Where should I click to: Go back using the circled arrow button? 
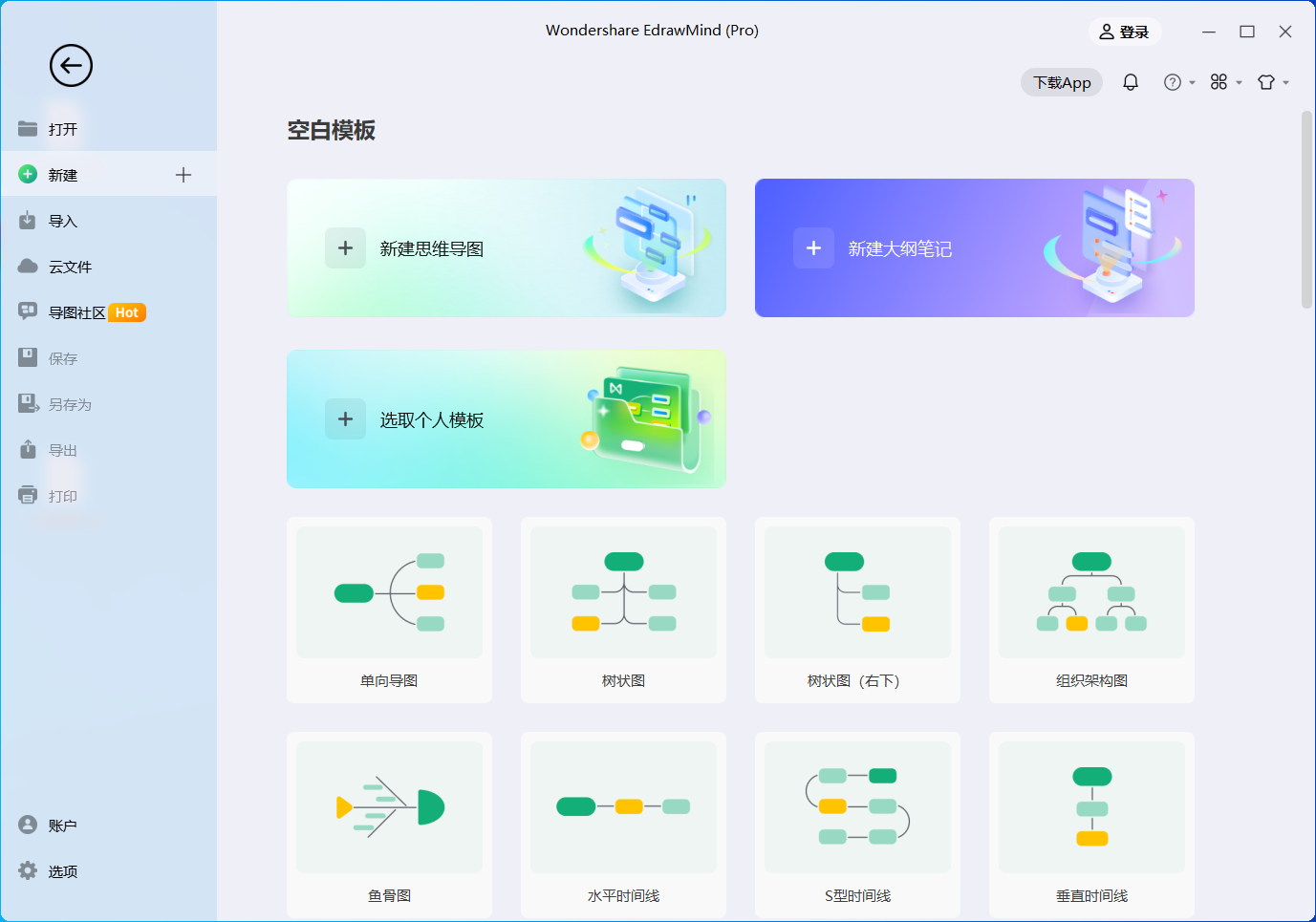[71, 66]
